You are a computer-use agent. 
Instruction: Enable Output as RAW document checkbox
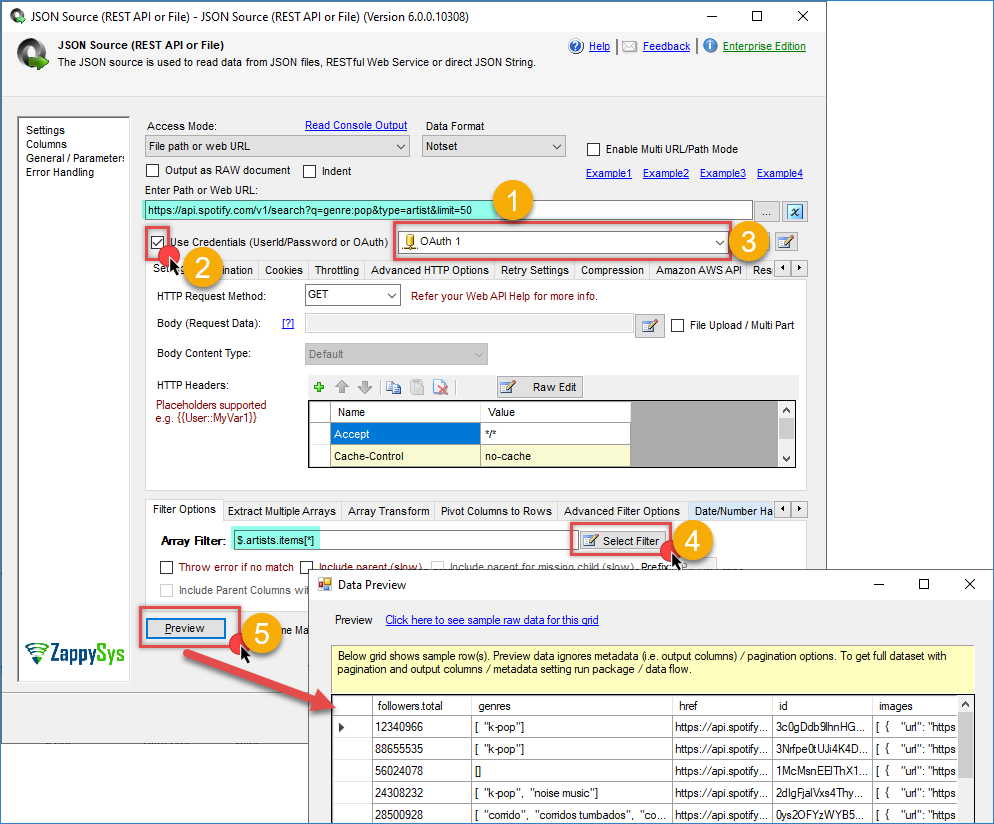point(152,171)
